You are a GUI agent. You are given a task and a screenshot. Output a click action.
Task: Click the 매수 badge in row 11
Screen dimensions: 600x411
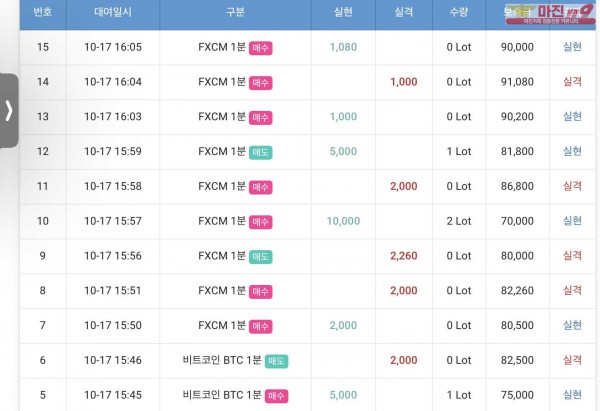click(x=261, y=188)
